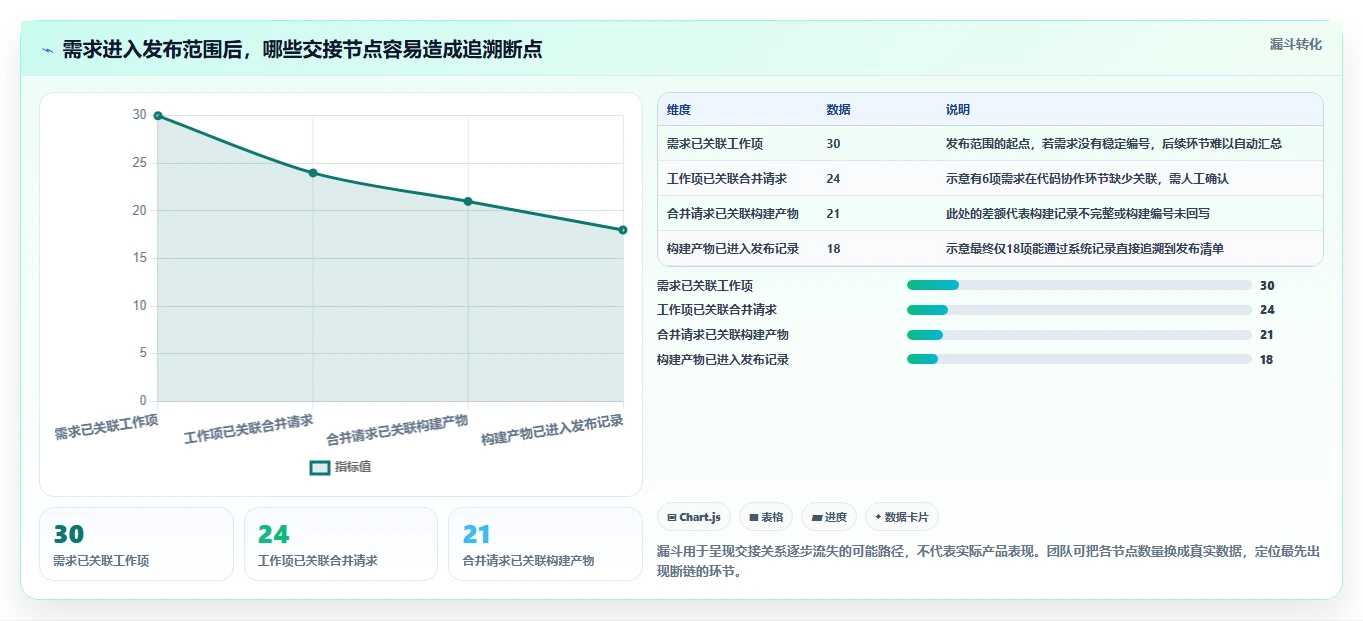Select the 表格 chip
1363x621 pixels.
click(x=766, y=517)
